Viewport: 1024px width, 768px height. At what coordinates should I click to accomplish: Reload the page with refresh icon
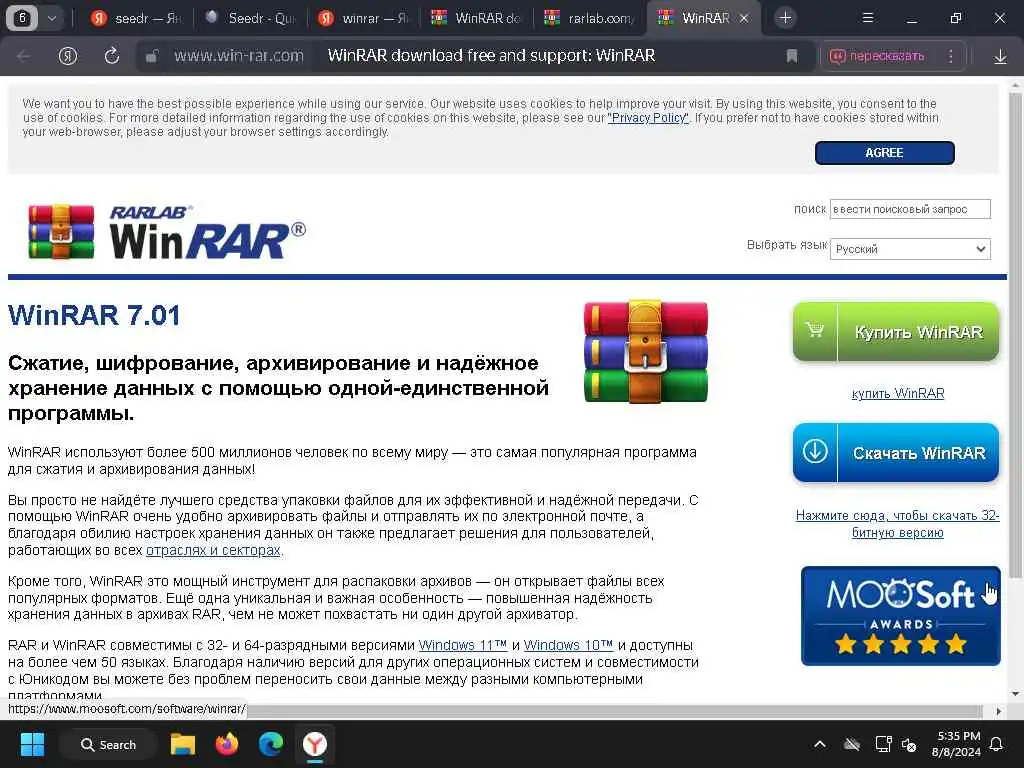point(112,56)
